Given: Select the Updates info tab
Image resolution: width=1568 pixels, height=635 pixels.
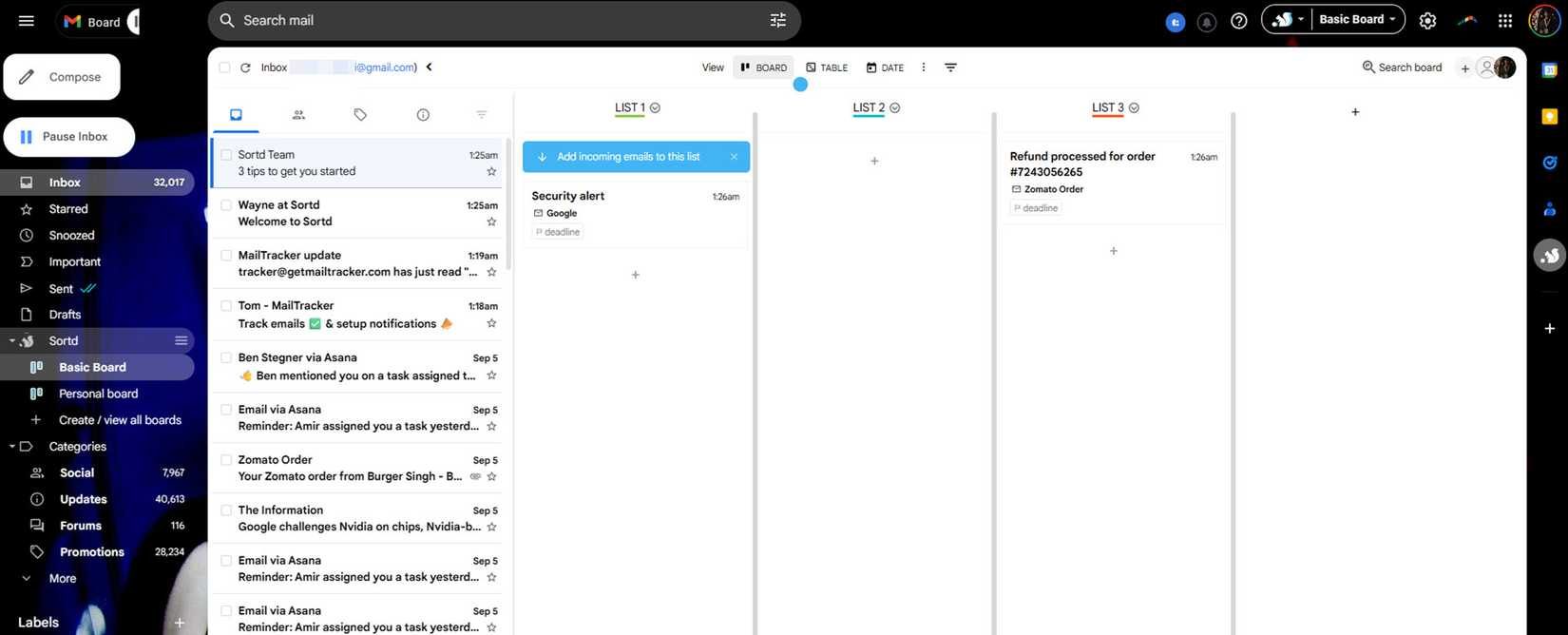Looking at the screenshot, I should pos(423,115).
